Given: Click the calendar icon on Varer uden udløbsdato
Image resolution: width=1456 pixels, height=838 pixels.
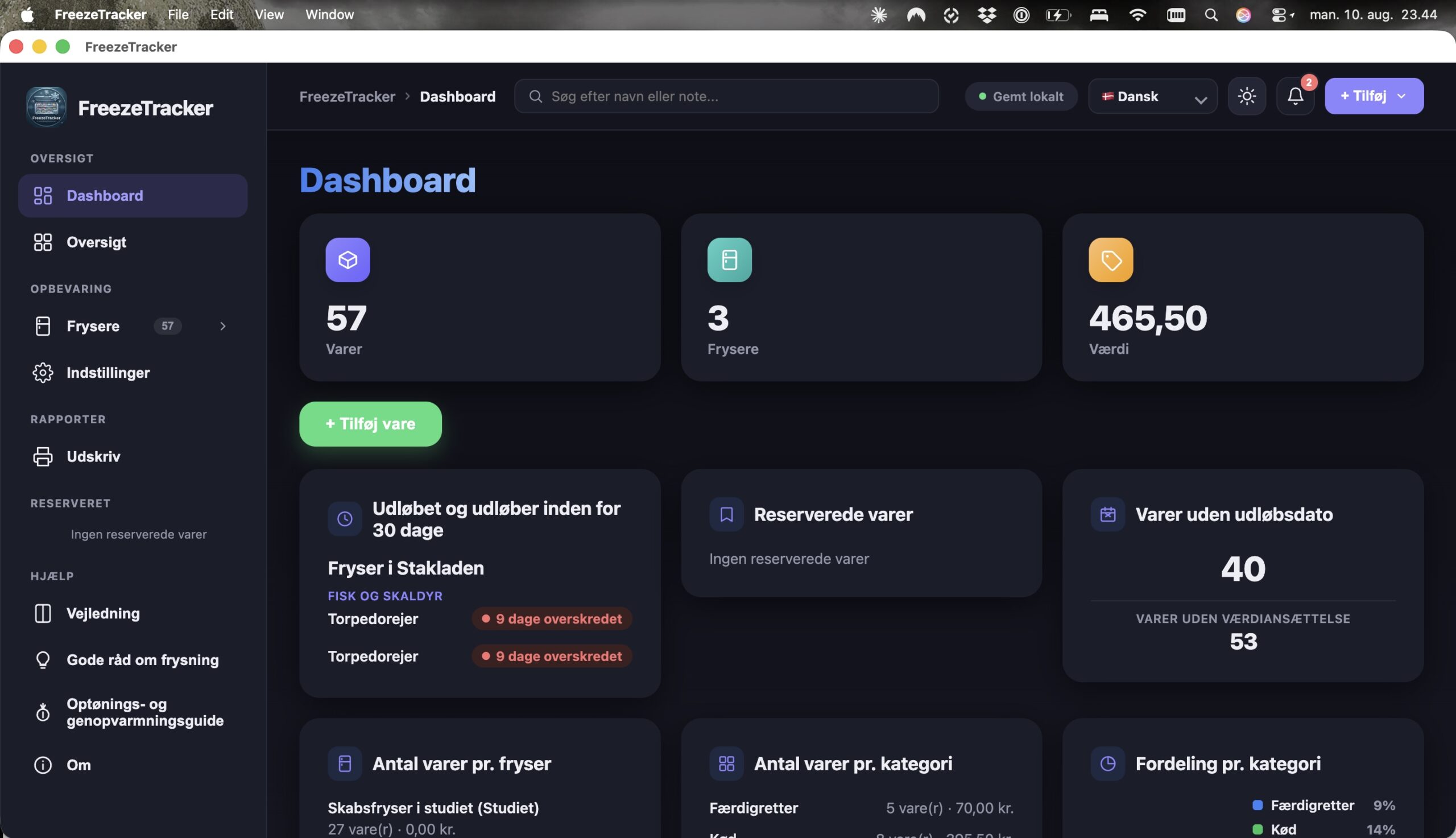Looking at the screenshot, I should (x=1107, y=514).
